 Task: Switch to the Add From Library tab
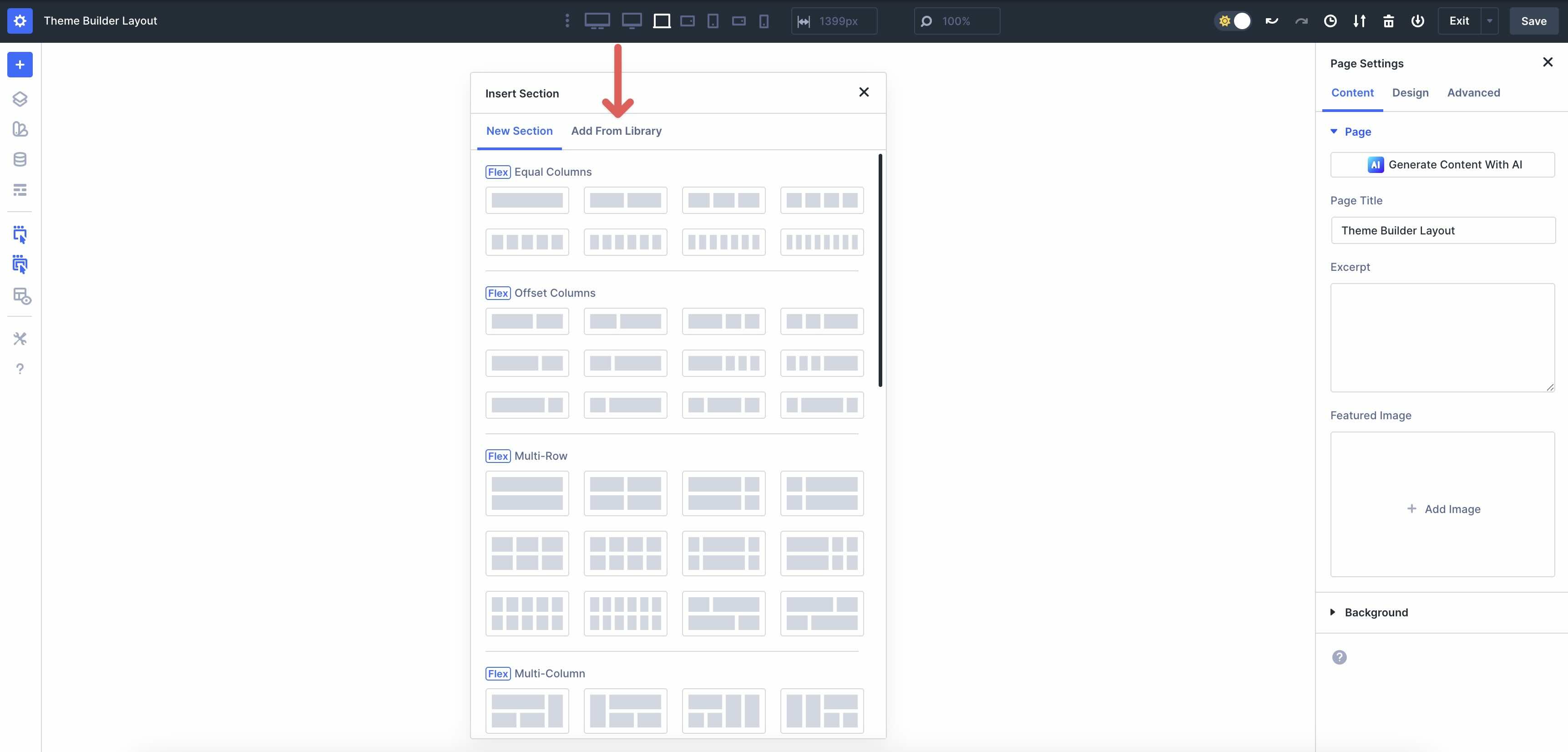pos(616,131)
